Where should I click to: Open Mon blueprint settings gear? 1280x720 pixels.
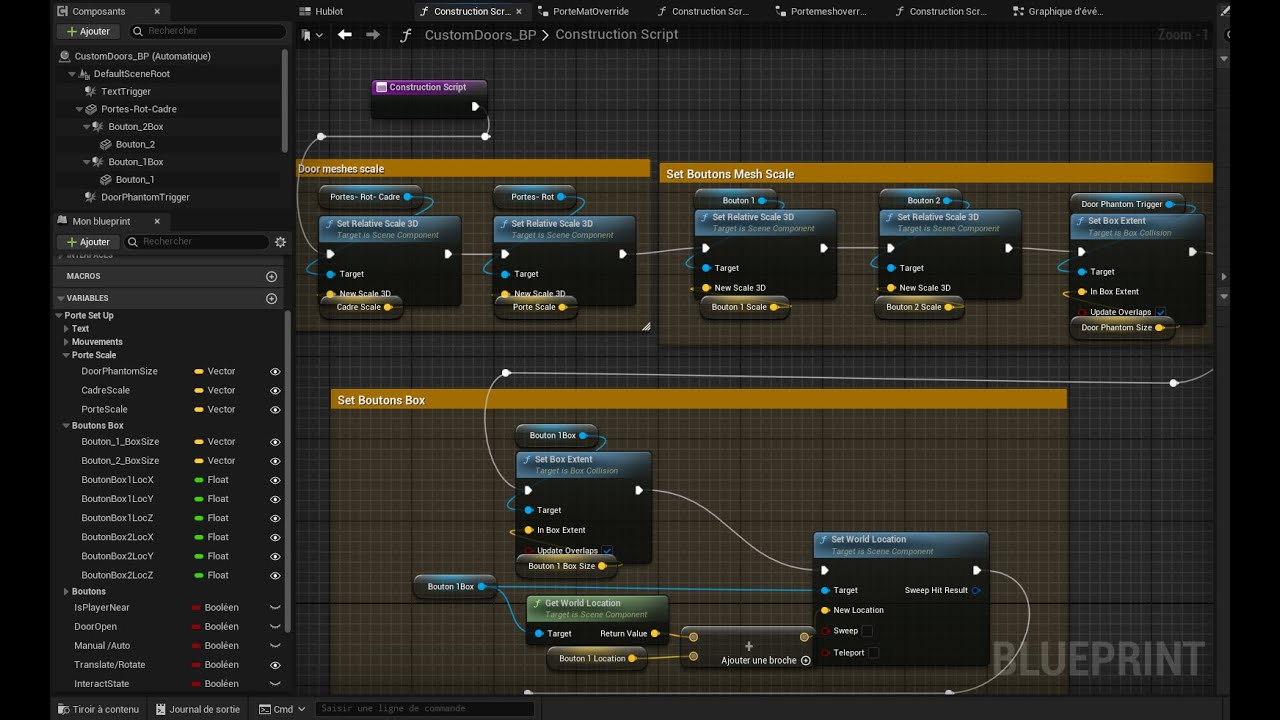coord(280,242)
